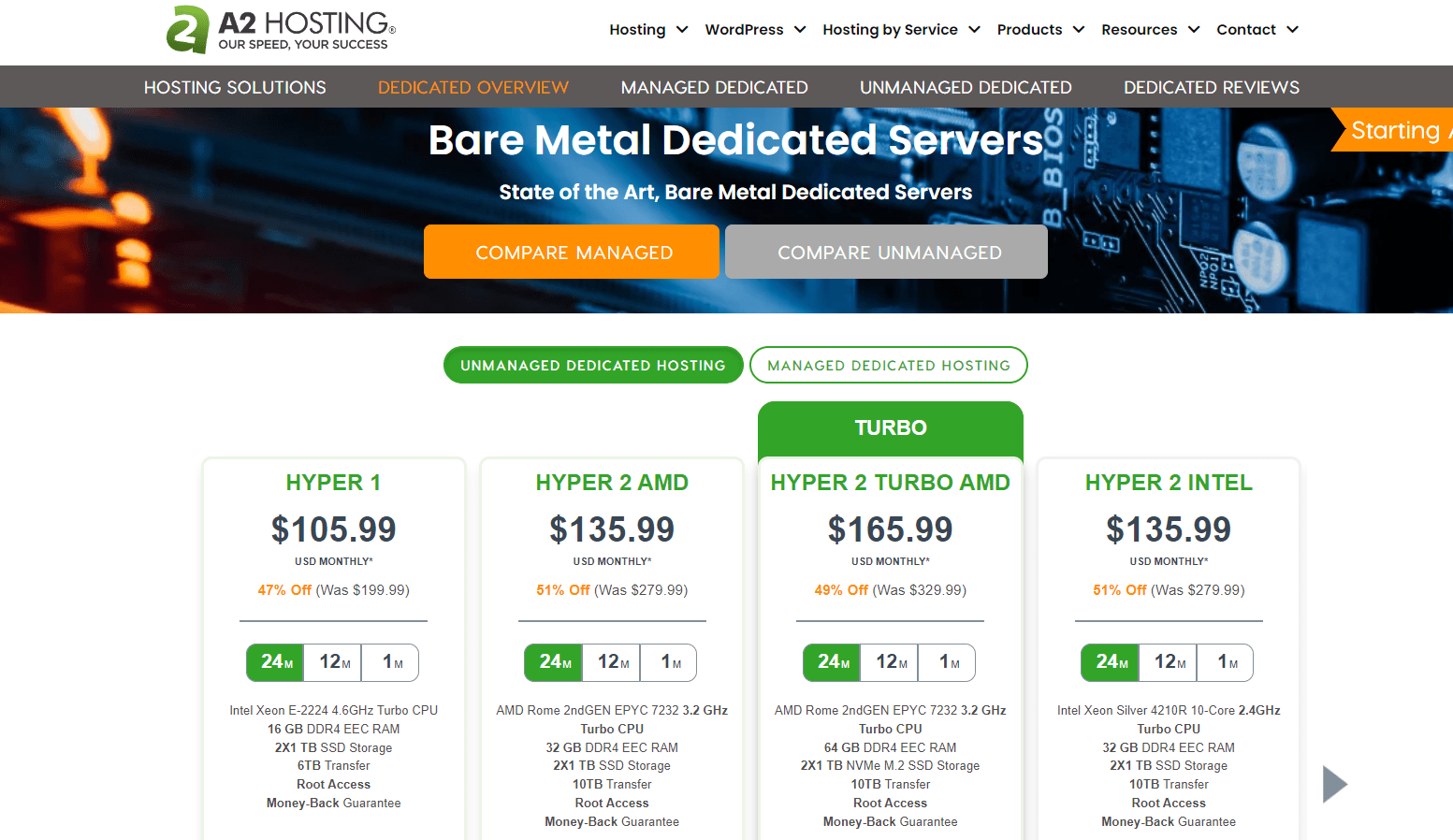This screenshot has height=840, width=1453.
Task: Select 24-month term for Hyper 1
Action: tap(276, 662)
